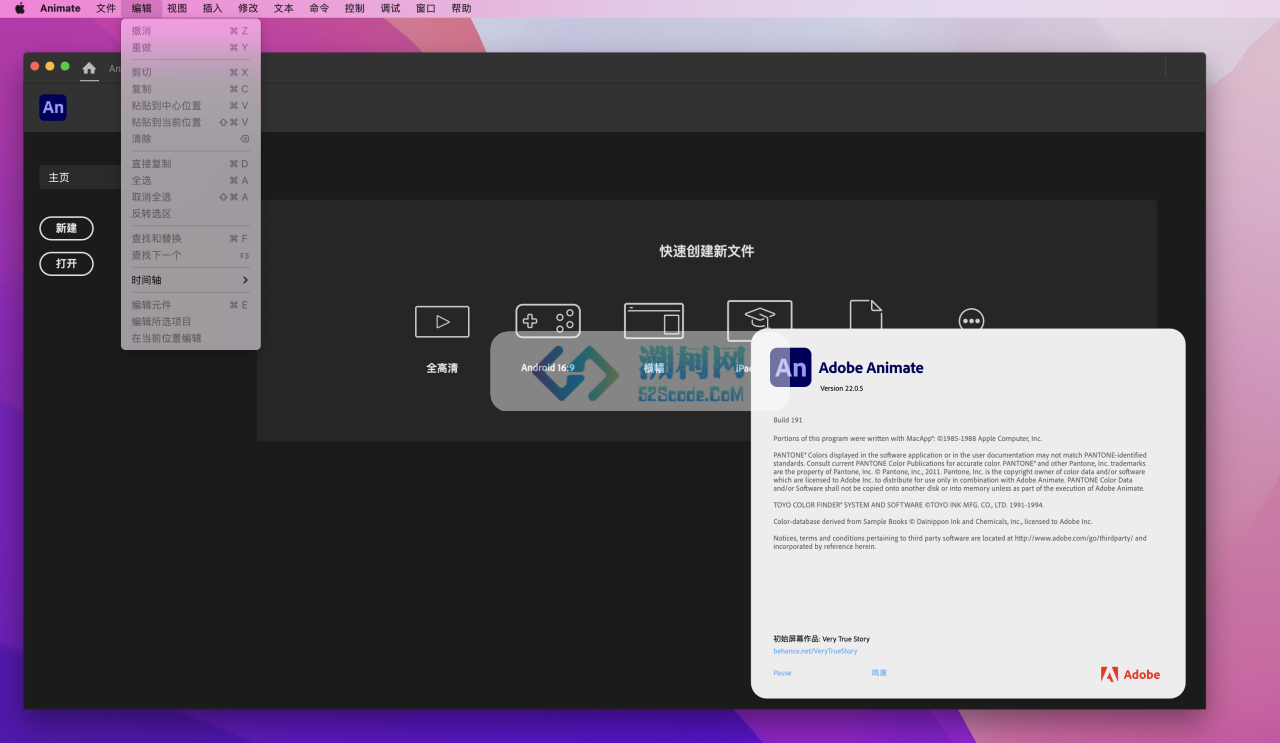
Task: Click the 快速创建新文件 heading
Action: (707, 251)
